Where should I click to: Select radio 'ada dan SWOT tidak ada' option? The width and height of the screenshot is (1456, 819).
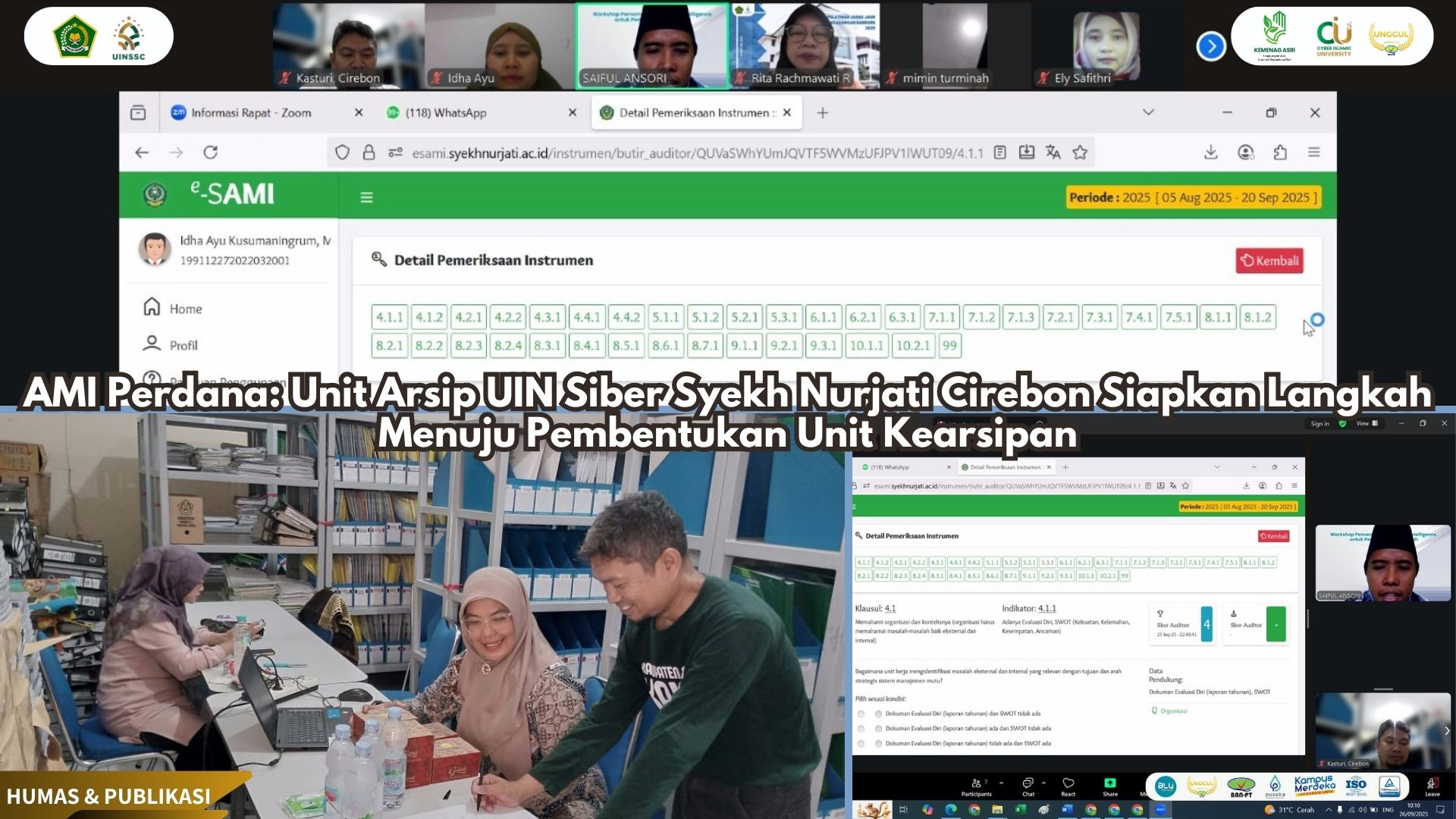[x=878, y=729]
